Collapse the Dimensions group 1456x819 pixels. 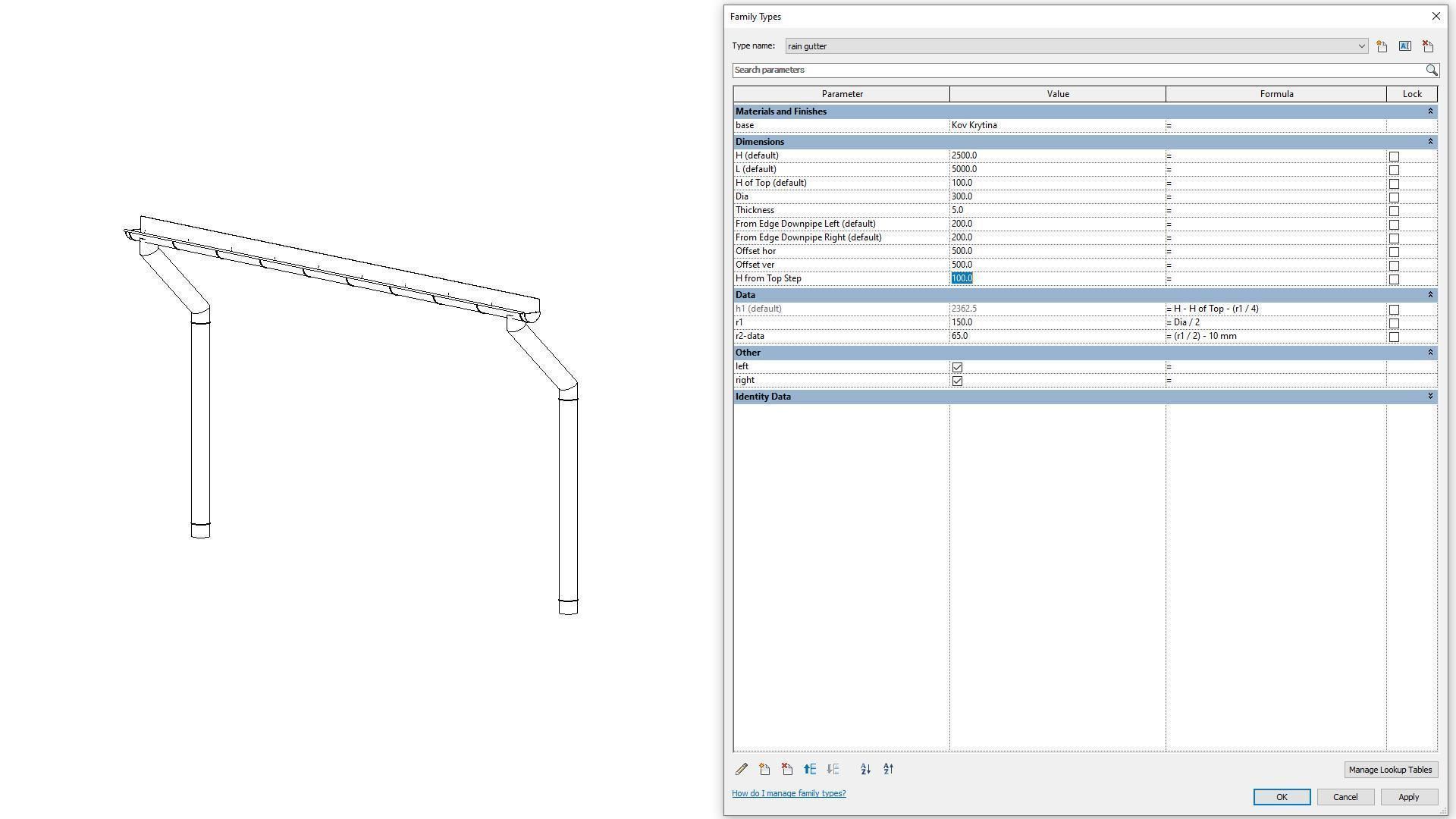[x=1430, y=142]
